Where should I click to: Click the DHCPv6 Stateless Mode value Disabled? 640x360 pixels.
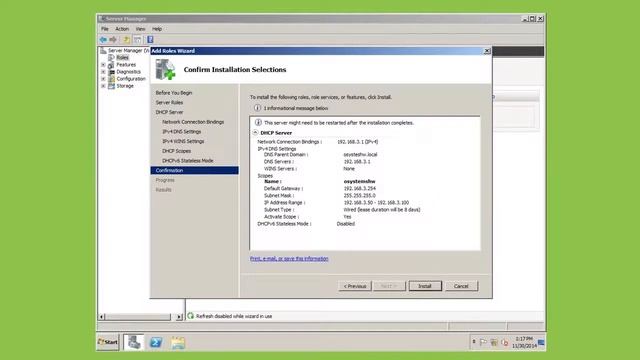coord(346,224)
